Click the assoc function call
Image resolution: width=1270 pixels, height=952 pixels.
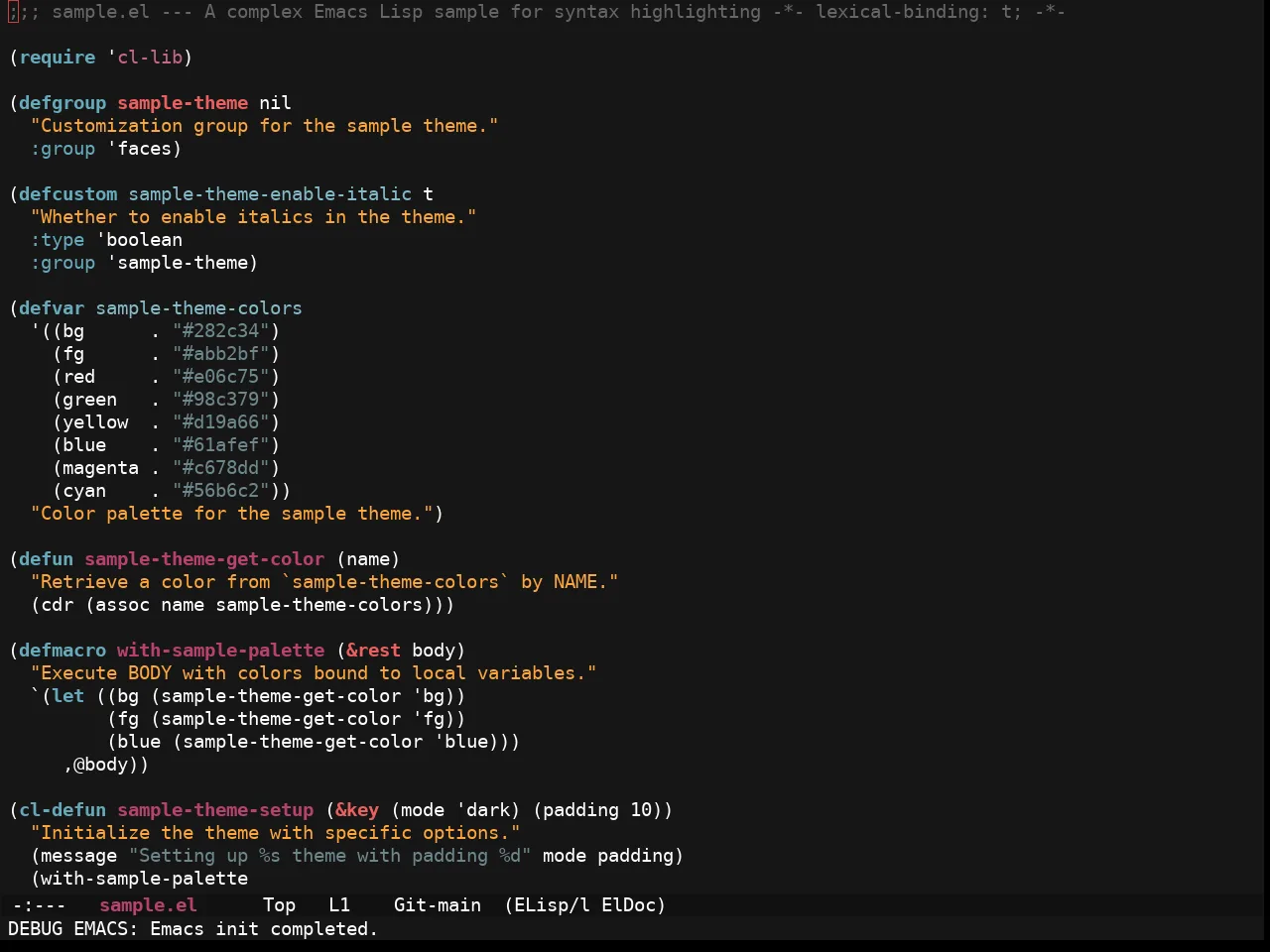click(x=123, y=605)
